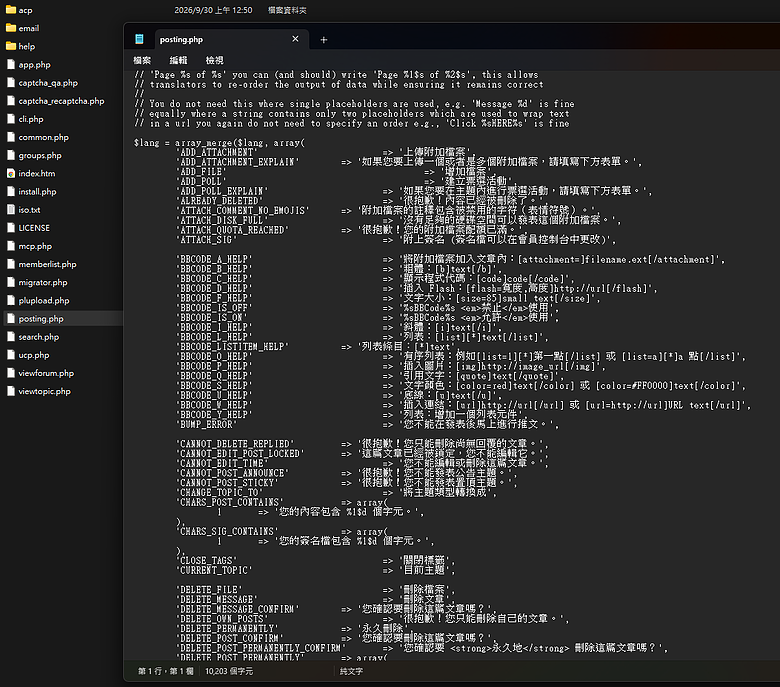
Task: Place cursor on 'CANNOT_DELETE_REPLIED' key
Action: coord(235,444)
